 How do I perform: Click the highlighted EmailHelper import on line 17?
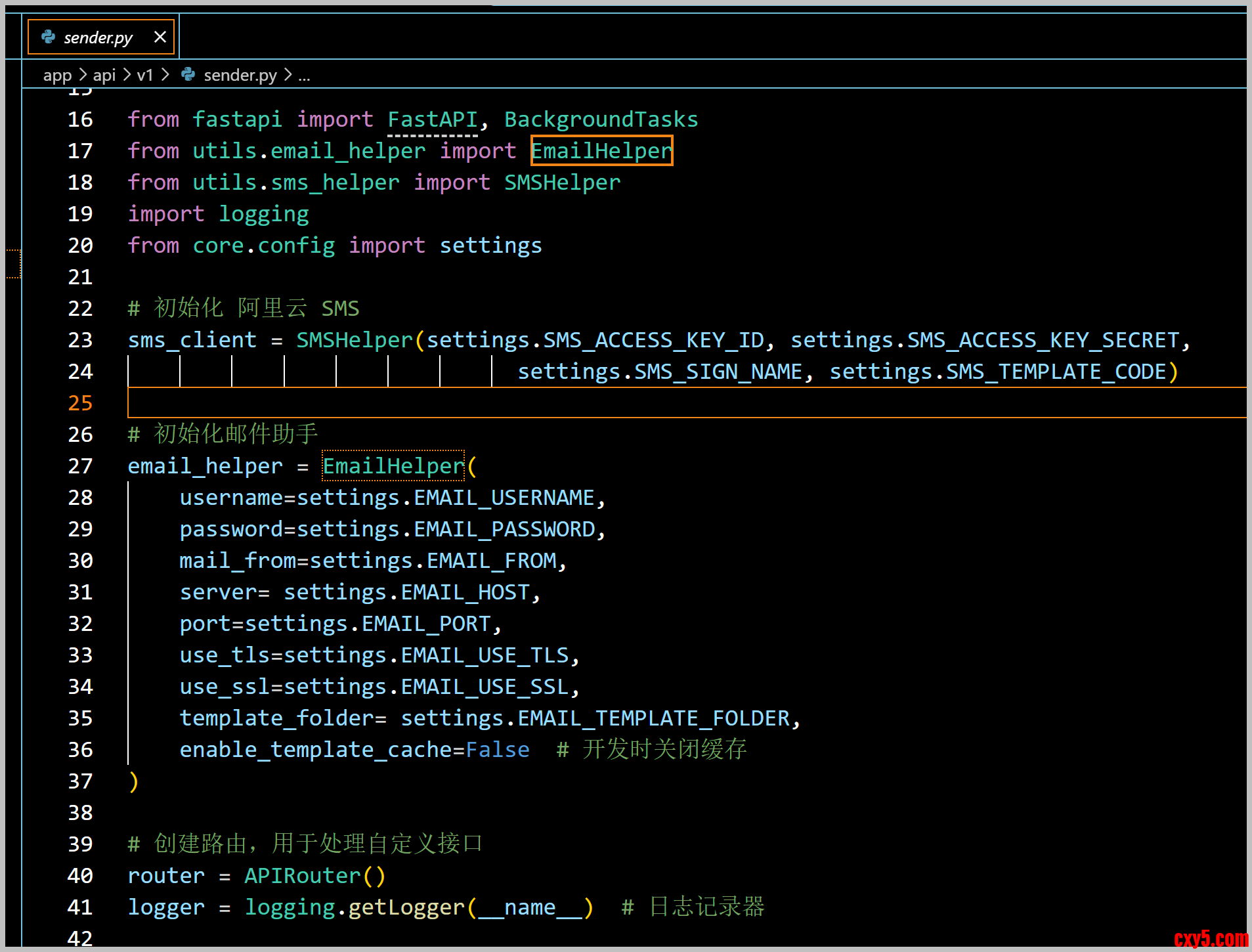click(601, 151)
